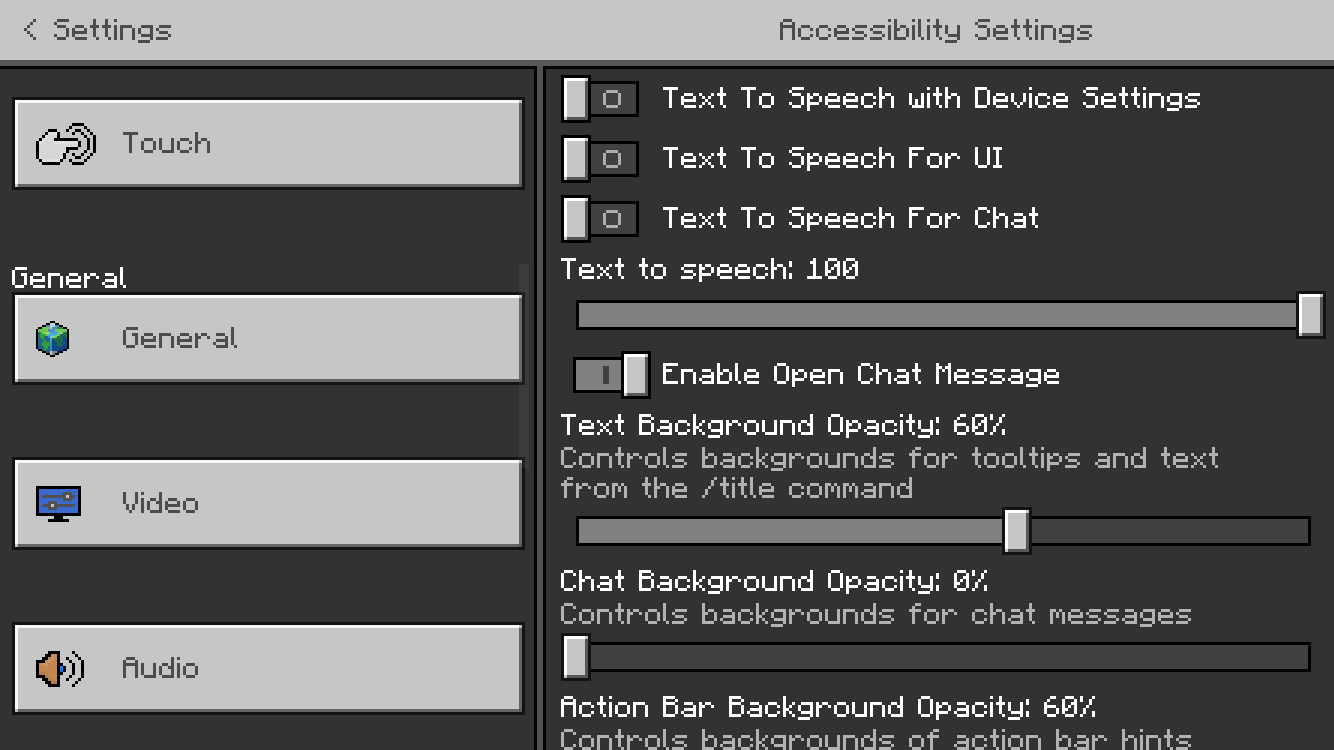Viewport: 1334px width, 750px height.
Task: Click the Action Bar Background Opacity label
Action: tap(827, 708)
